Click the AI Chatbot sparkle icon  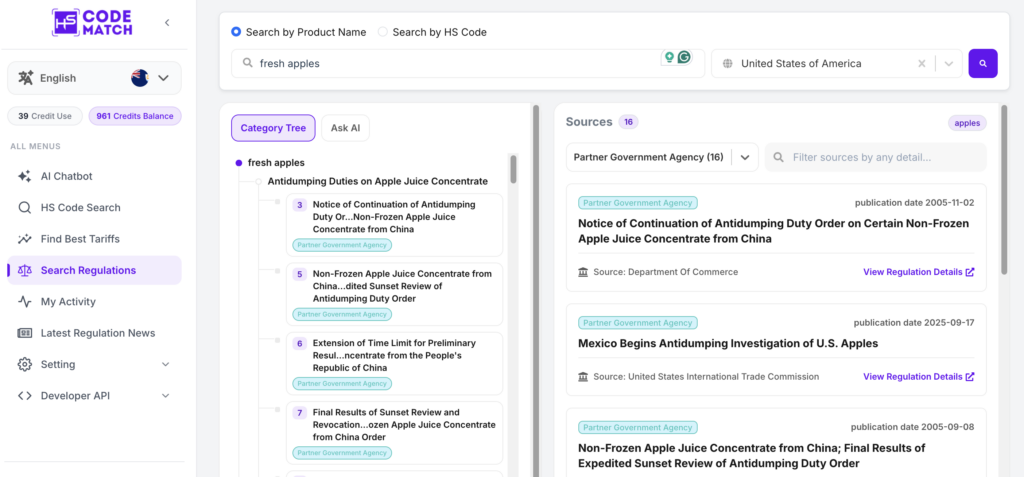(24, 176)
